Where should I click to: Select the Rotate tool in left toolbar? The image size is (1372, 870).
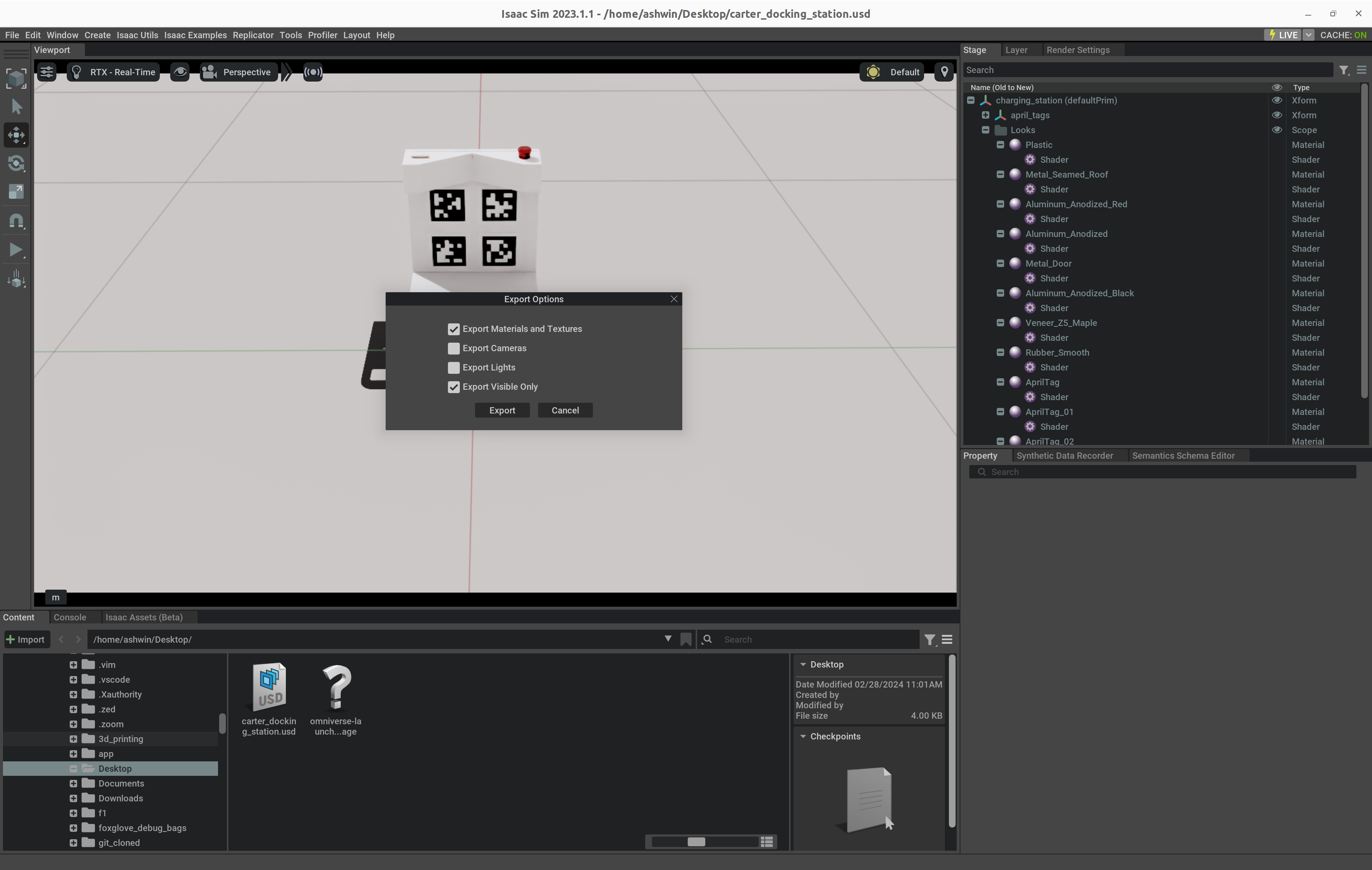tap(16, 164)
